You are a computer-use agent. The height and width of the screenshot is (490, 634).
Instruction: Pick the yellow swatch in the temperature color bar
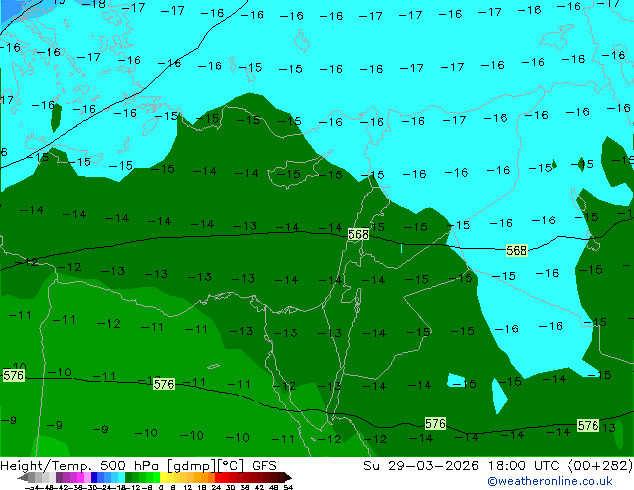(163, 477)
